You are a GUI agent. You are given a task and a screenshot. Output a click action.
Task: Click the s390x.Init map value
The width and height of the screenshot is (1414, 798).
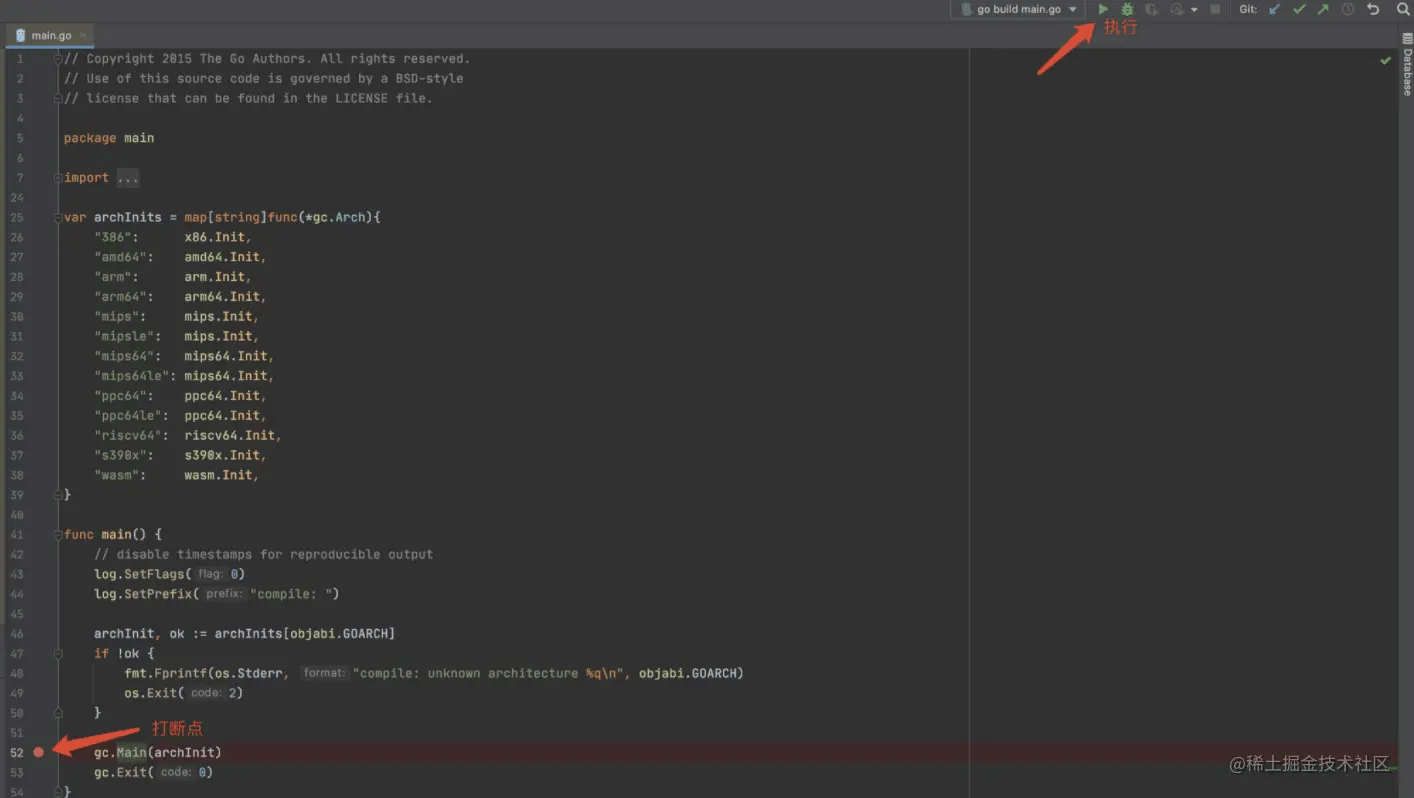pyautogui.click(x=222, y=455)
